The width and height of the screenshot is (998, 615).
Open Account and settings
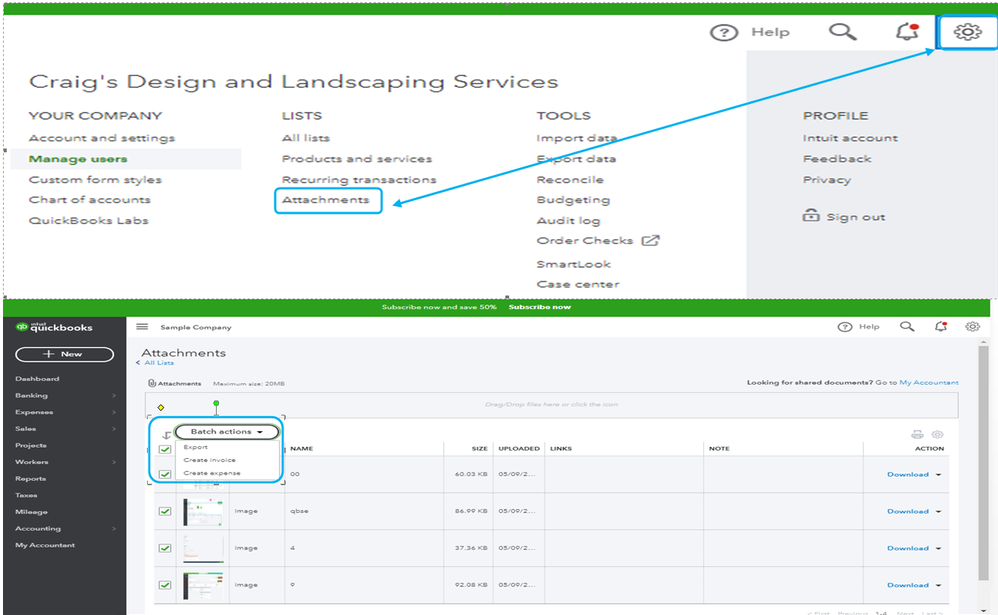pos(101,138)
